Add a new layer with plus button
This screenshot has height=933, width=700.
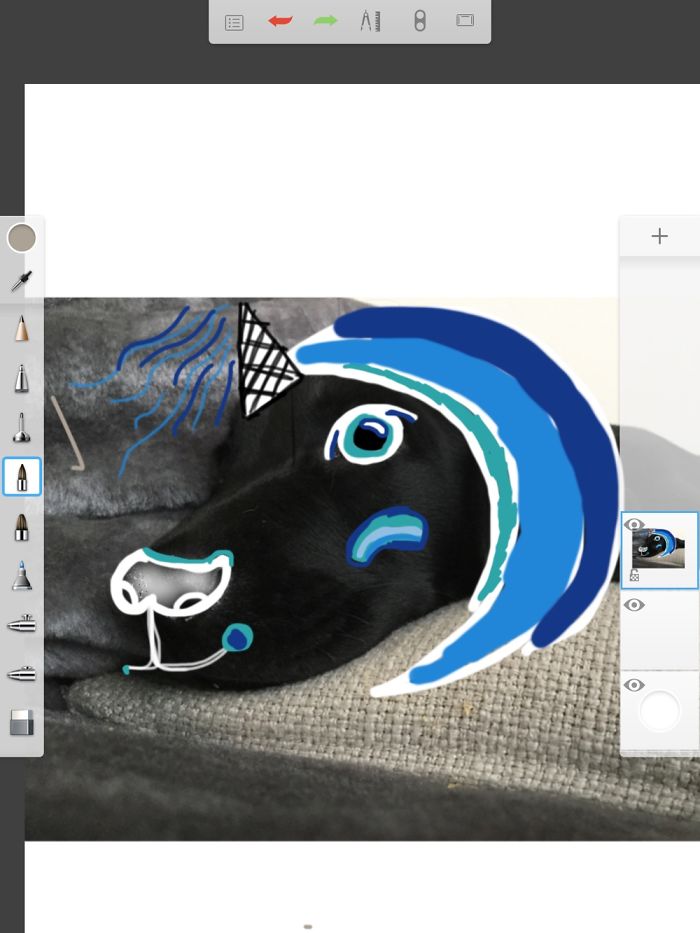click(659, 237)
